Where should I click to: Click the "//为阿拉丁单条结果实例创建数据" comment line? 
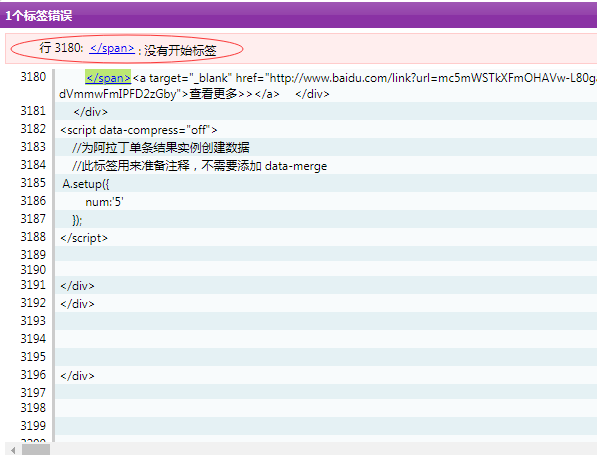pyautogui.click(x=161, y=148)
